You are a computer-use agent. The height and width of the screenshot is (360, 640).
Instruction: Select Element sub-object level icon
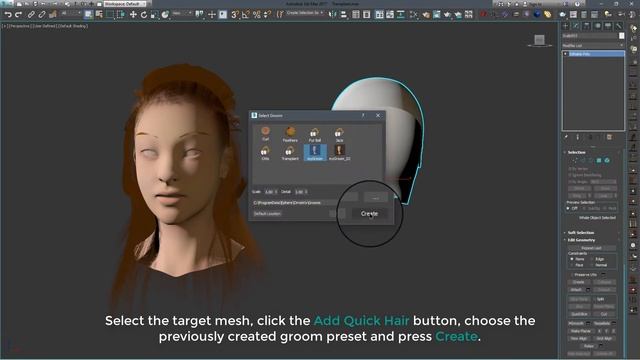[607, 160]
